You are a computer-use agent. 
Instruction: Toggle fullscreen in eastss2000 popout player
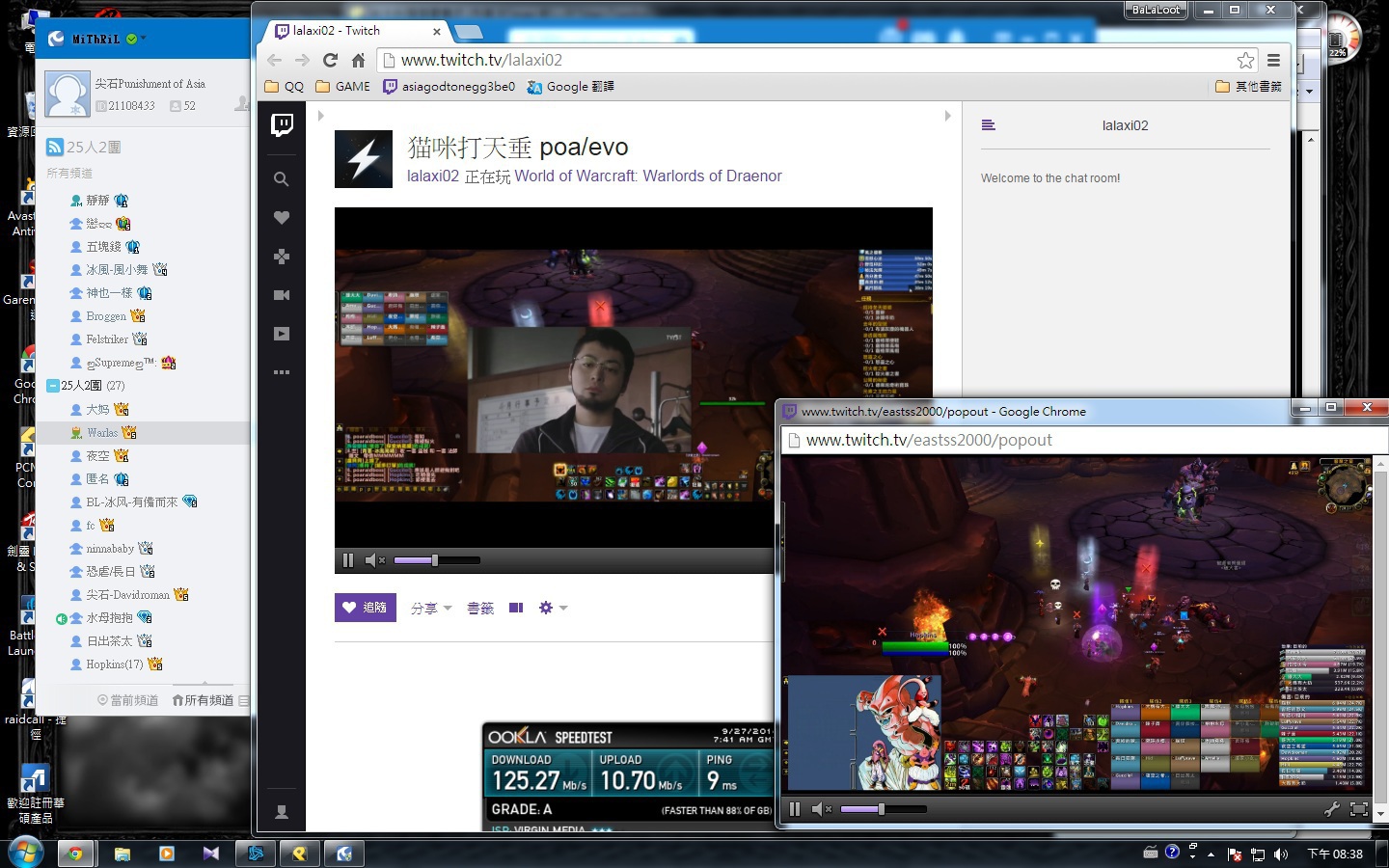click(1359, 809)
